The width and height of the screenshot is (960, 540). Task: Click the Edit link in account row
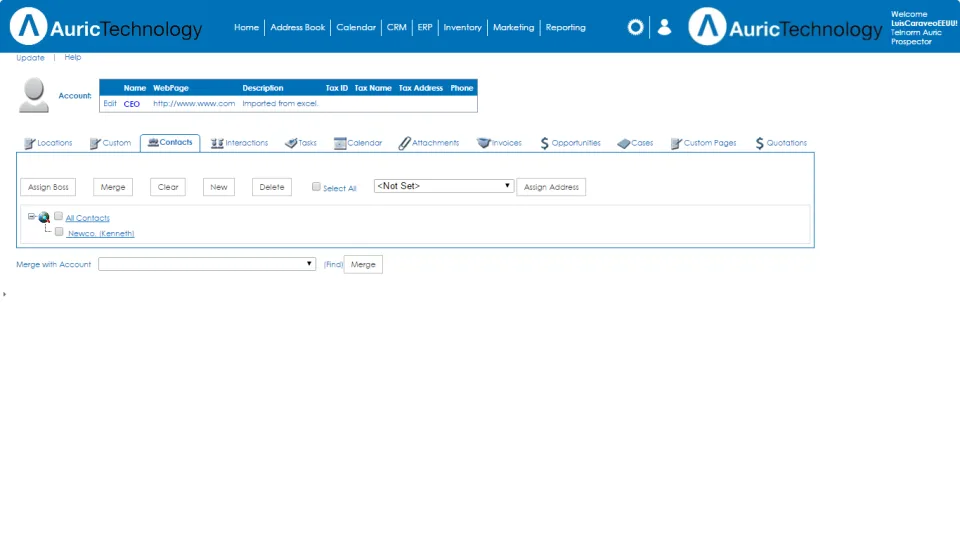pos(110,103)
